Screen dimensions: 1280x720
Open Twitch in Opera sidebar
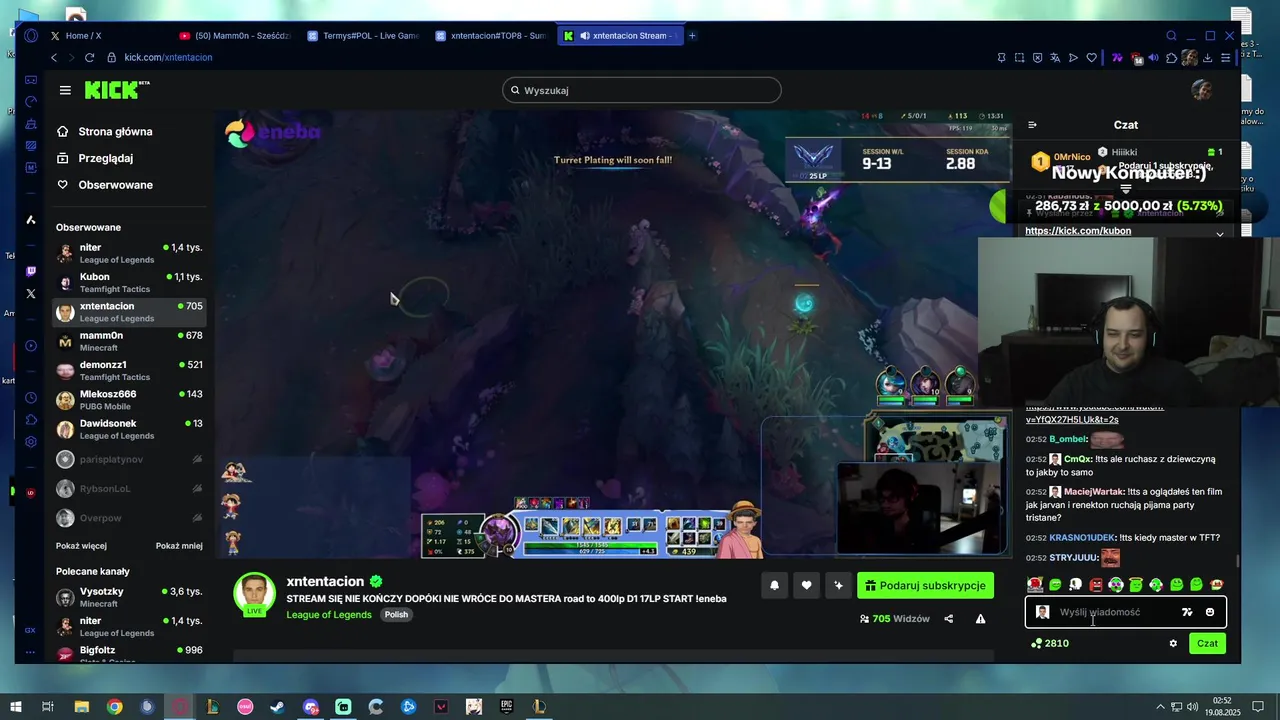[31, 271]
